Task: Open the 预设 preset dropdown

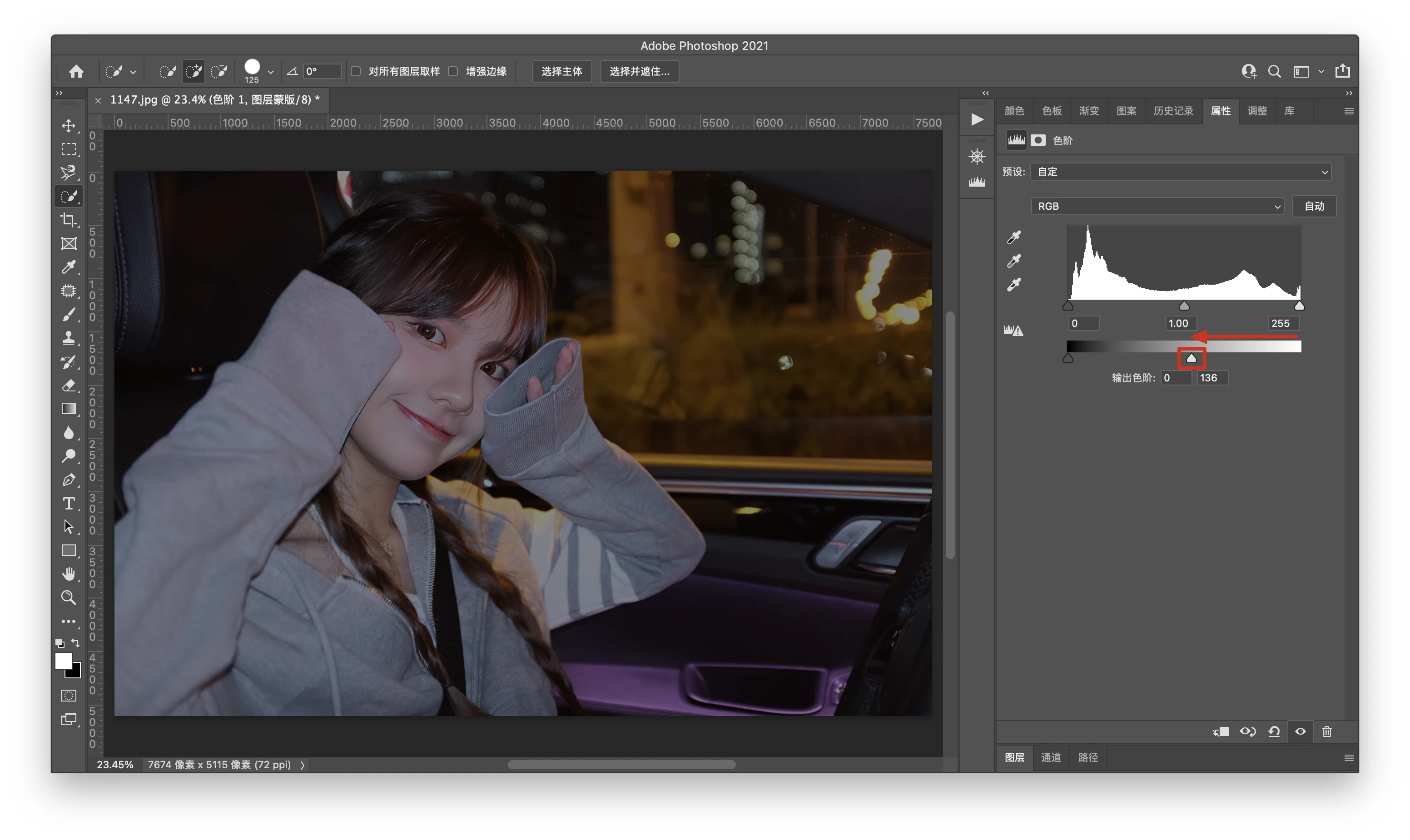Action: click(1181, 172)
